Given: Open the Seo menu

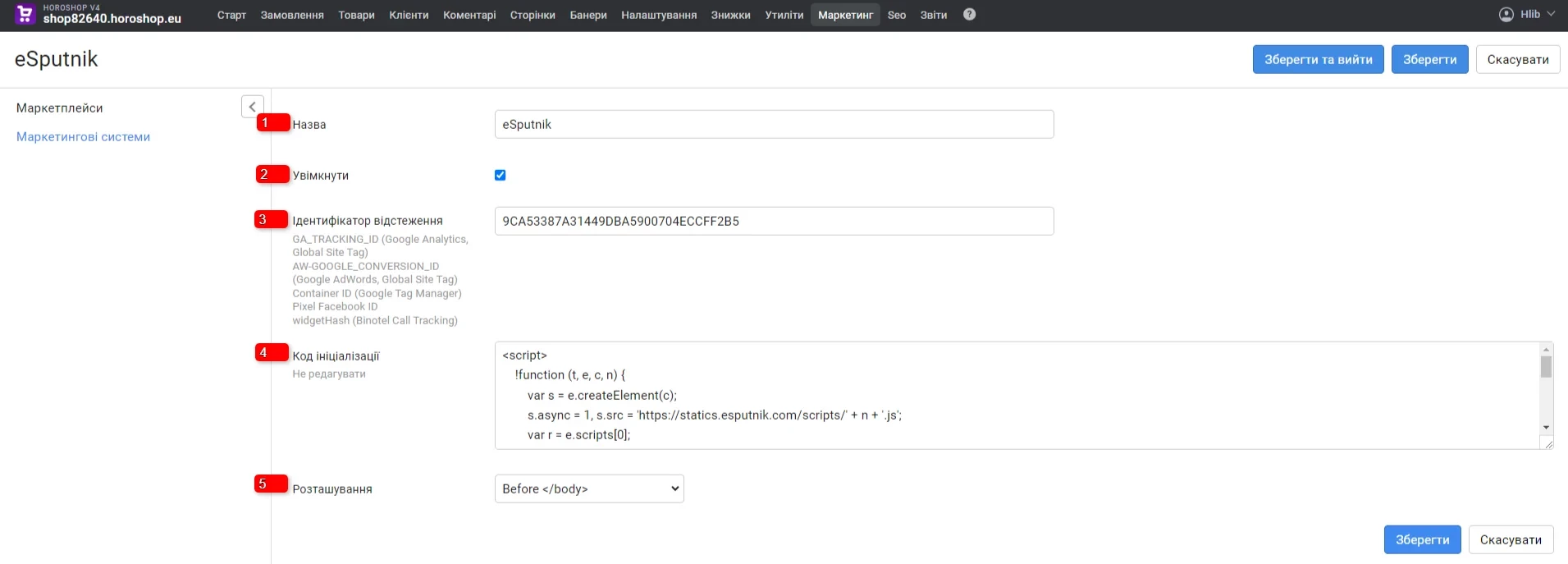Looking at the screenshot, I should point(897,16).
